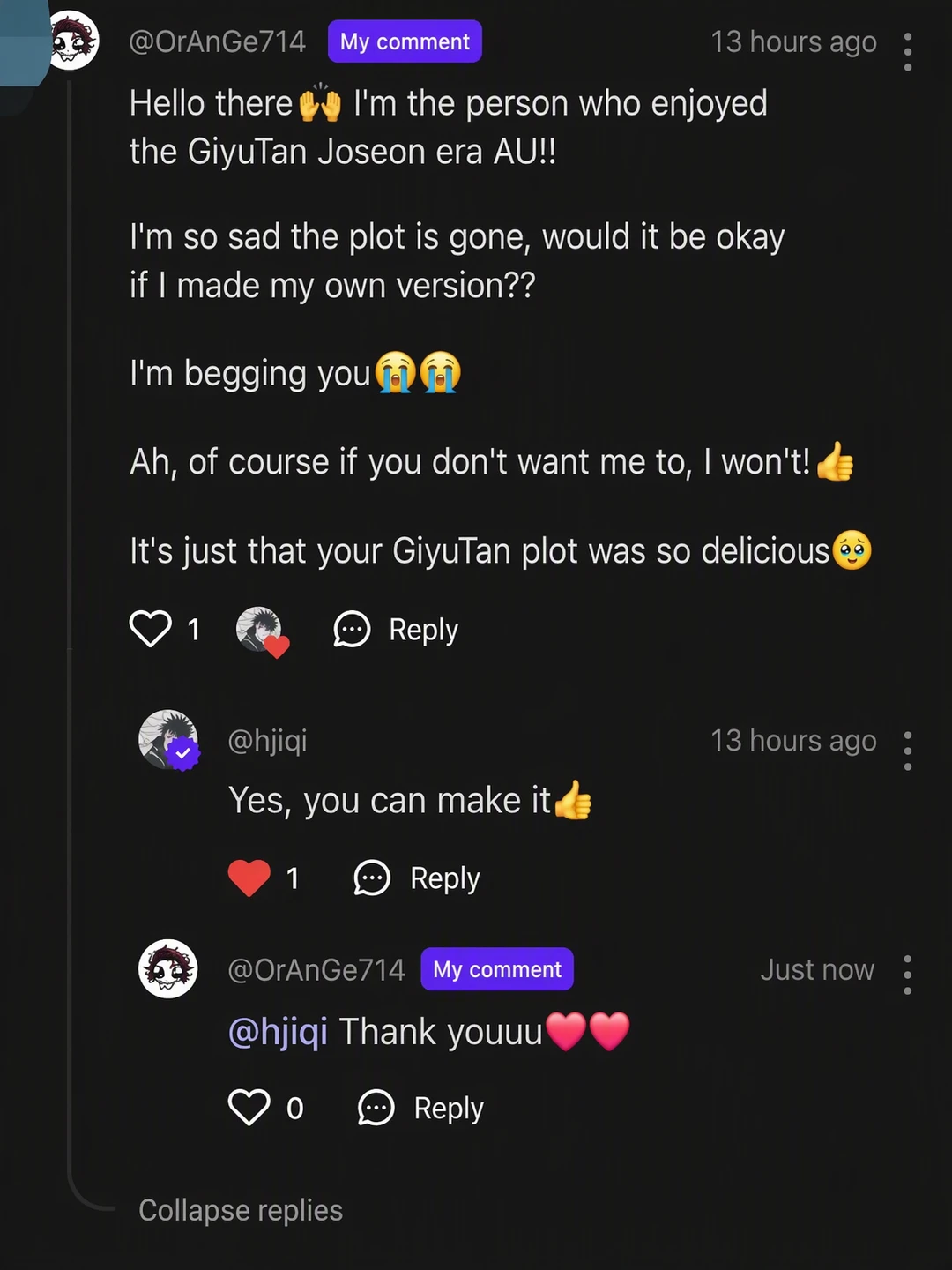952x1270 pixels.
Task: Click the verified badge on hjiqi avatar
Action: pos(183,755)
